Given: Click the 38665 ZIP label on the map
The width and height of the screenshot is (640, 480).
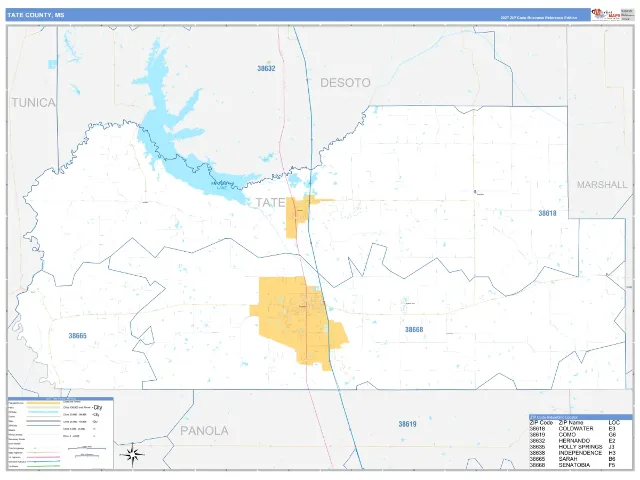Looking at the screenshot, I should tap(78, 336).
